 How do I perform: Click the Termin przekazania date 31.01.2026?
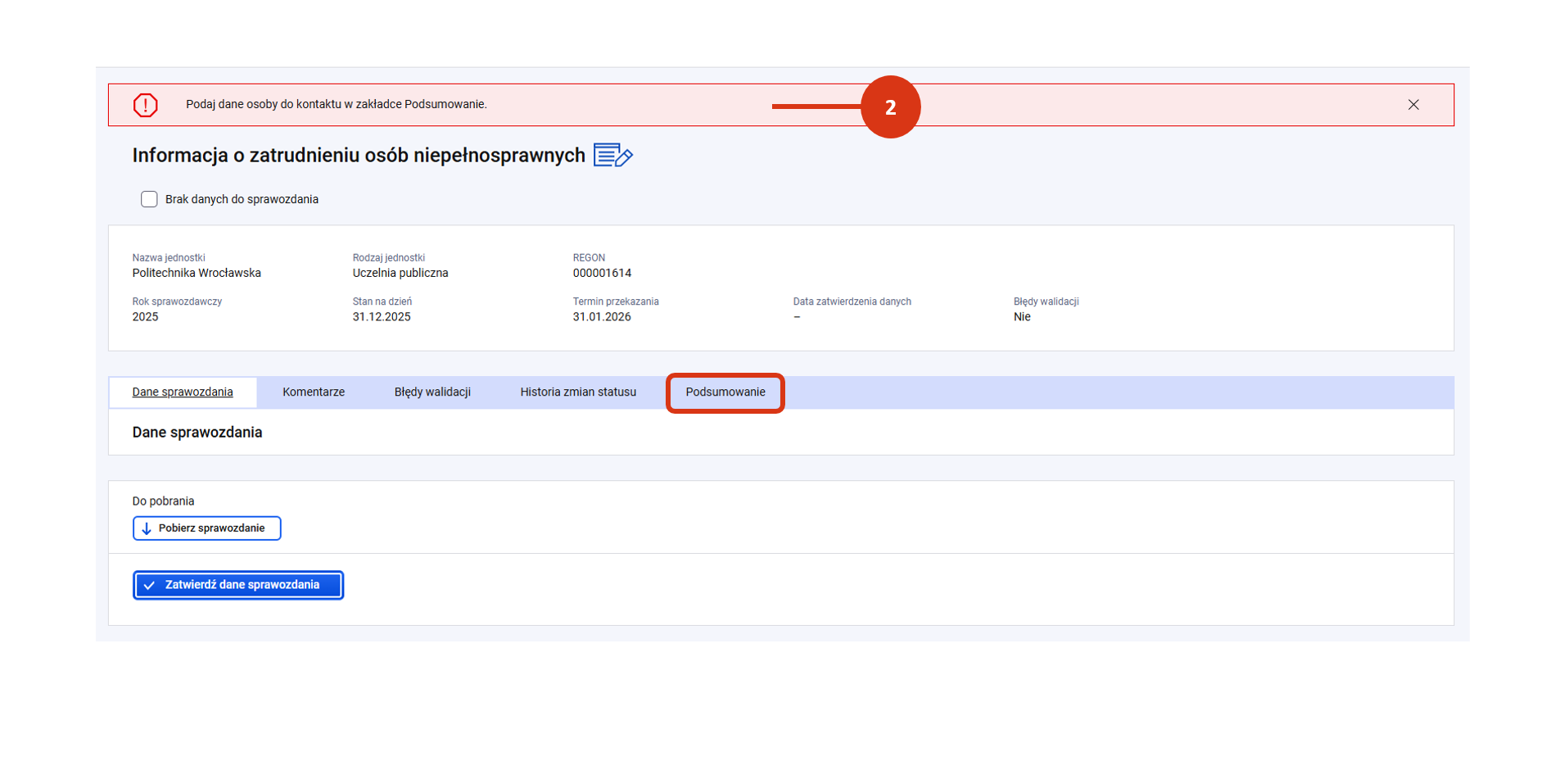(x=602, y=317)
